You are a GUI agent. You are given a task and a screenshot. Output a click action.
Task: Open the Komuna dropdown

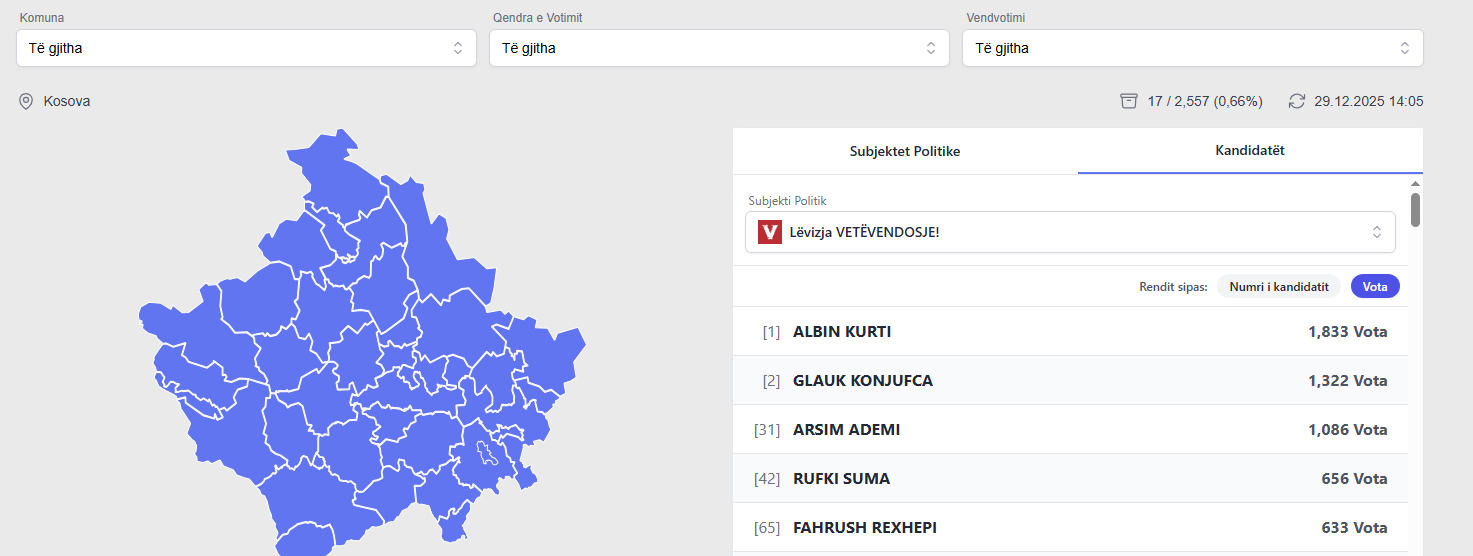(x=246, y=48)
